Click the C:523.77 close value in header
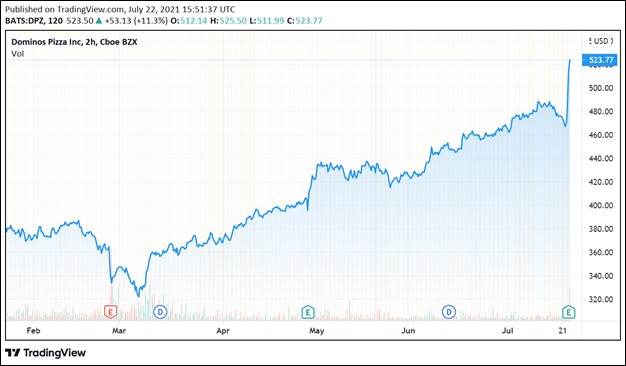Screen dimensions: 626x366 point(304,21)
